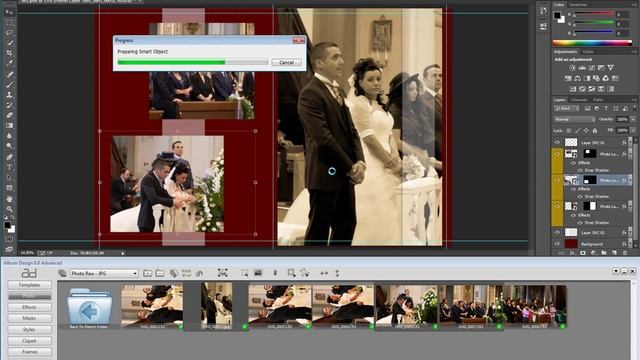
Task: Select the Hand tool
Action: pos(9,199)
